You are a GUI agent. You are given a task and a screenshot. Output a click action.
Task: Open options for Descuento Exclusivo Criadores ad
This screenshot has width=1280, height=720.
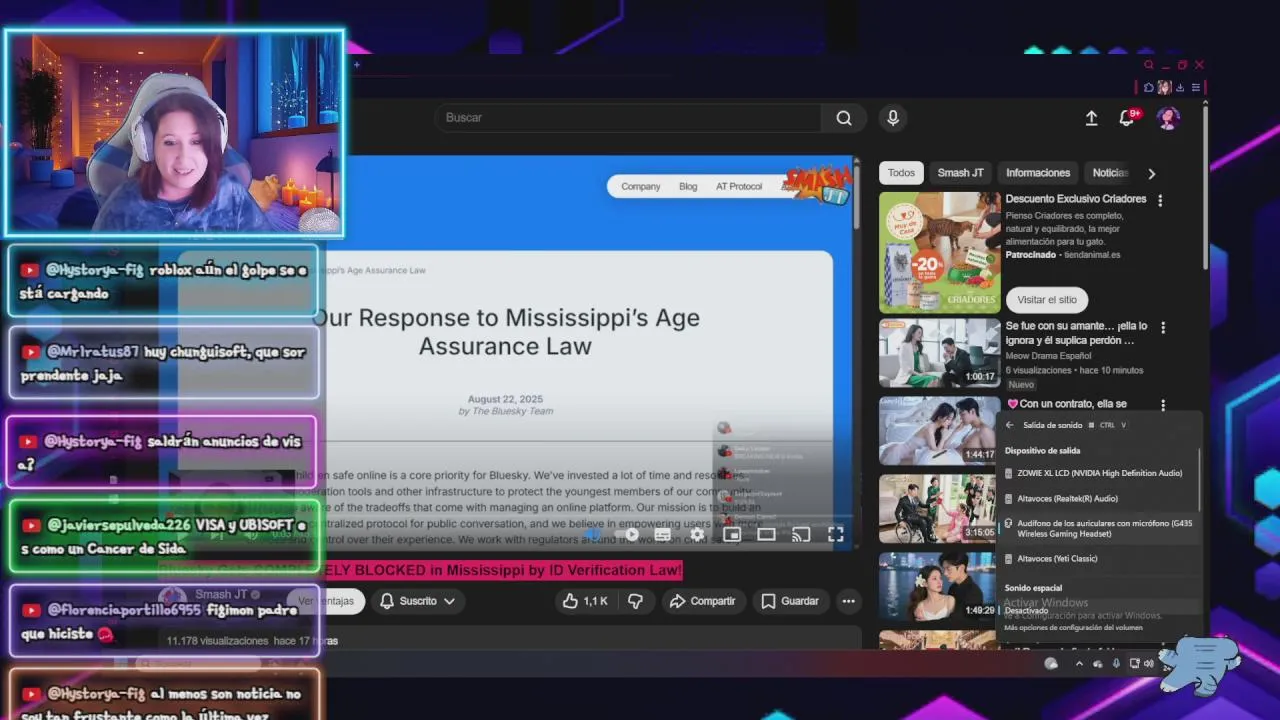point(1160,200)
